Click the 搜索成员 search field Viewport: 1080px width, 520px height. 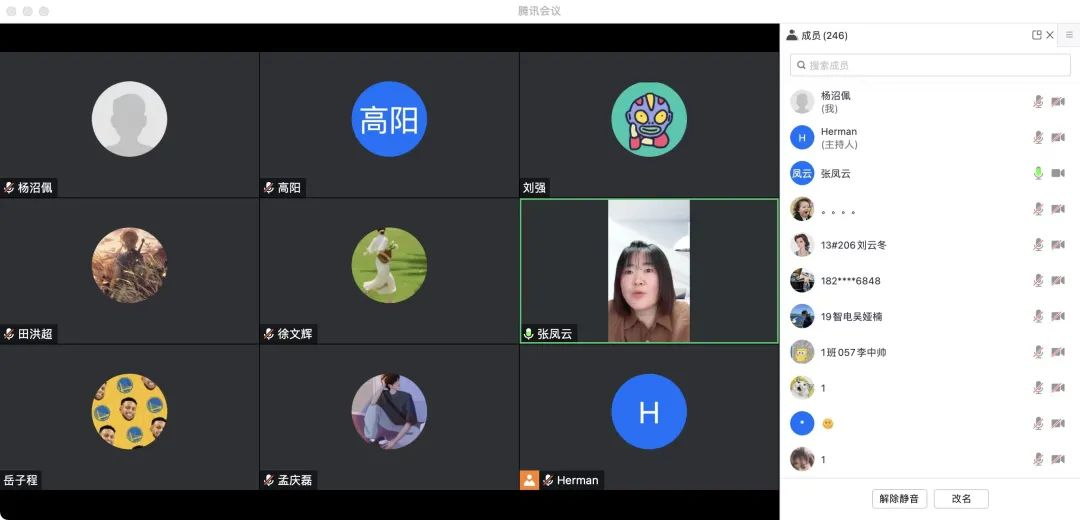pyautogui.click(x=930, y=65)
